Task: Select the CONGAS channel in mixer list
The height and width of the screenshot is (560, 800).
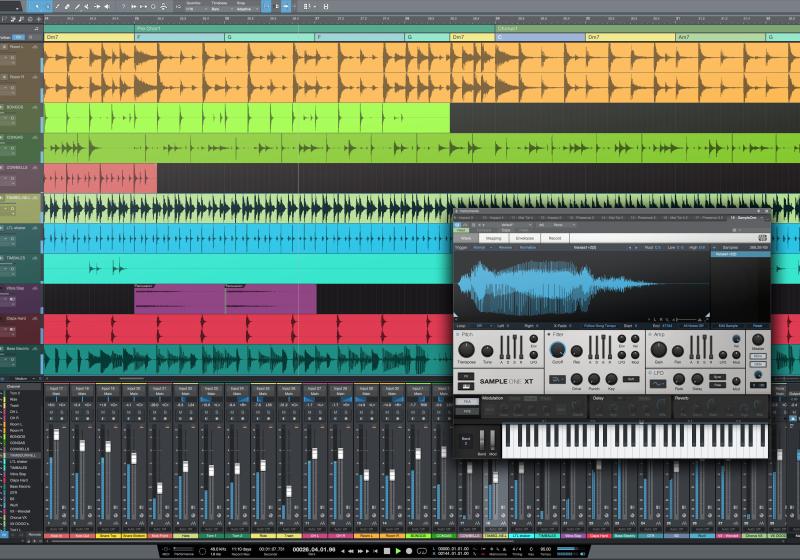Action: [x=17, y=443]
